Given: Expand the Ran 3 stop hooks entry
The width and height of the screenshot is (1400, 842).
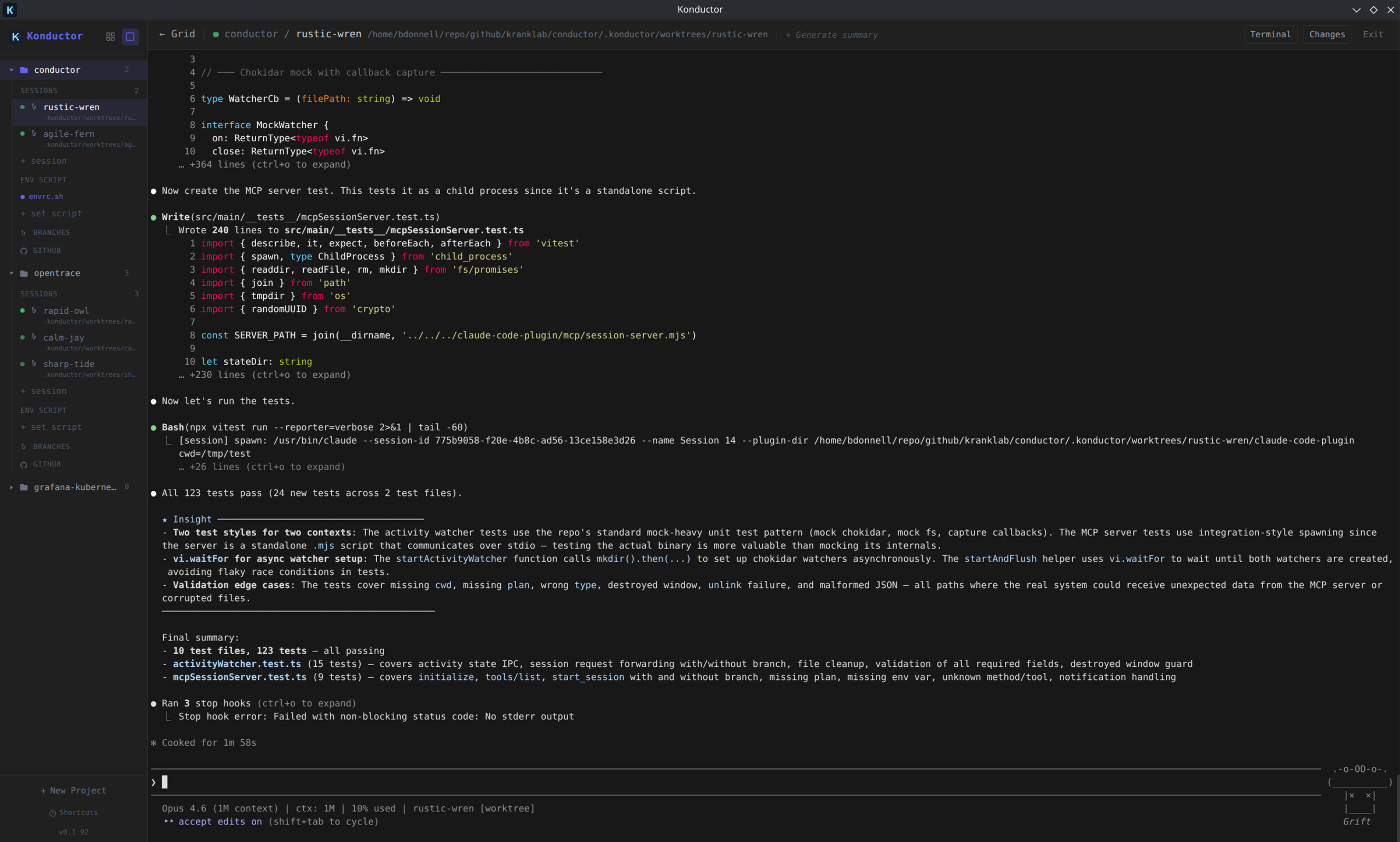Looking at the screenshot, I should click(x=253, y=703).
